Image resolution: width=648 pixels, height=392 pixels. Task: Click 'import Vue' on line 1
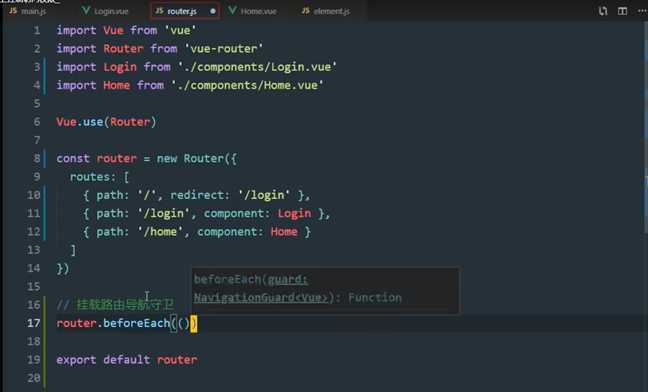pos(90,31)
